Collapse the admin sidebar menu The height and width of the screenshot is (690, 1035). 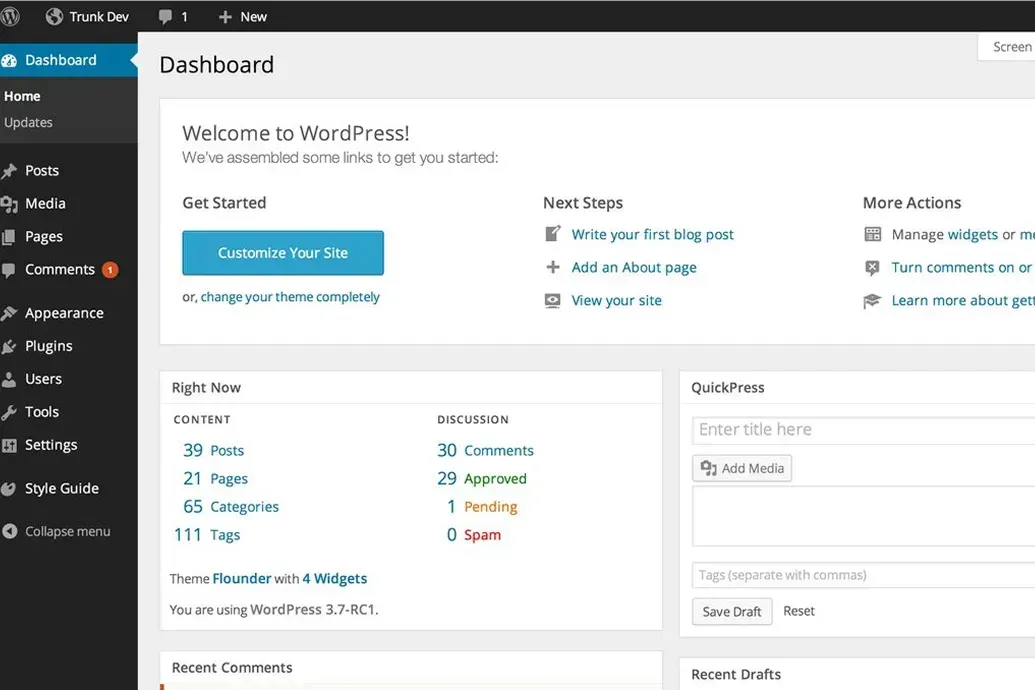pos(57,532)
